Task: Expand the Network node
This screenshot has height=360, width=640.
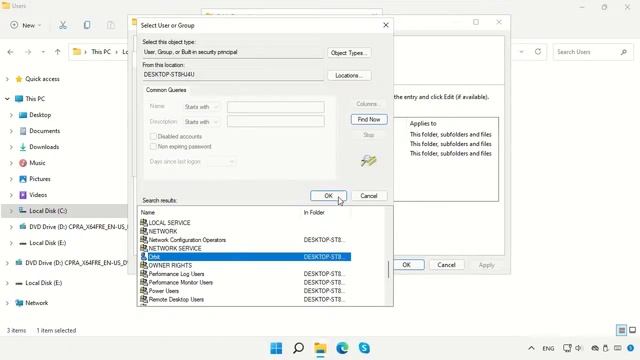Action: 7,303
